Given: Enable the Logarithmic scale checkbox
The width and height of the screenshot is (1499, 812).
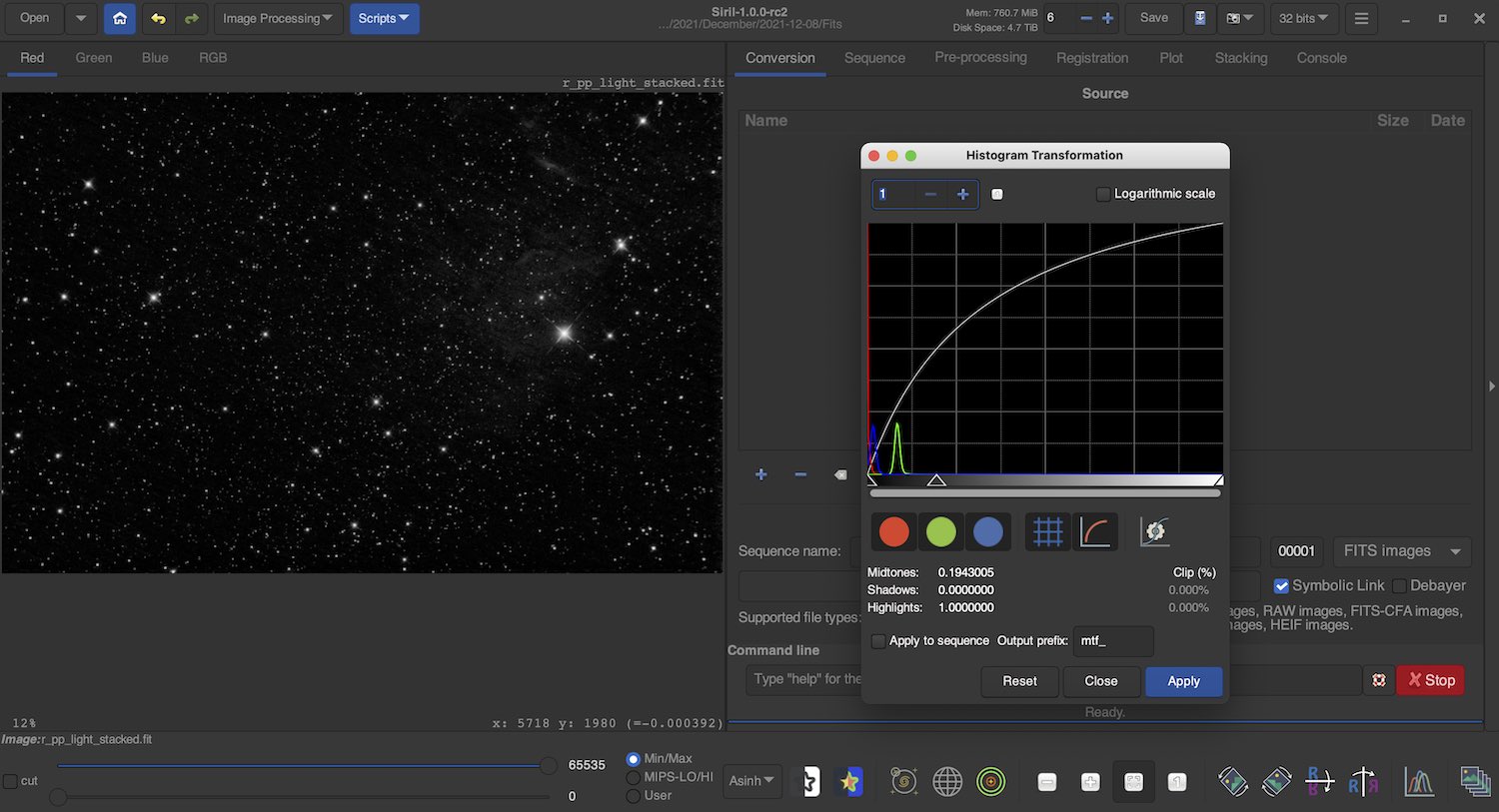Looking at the screenshot, I should [x=1103, y=194].
